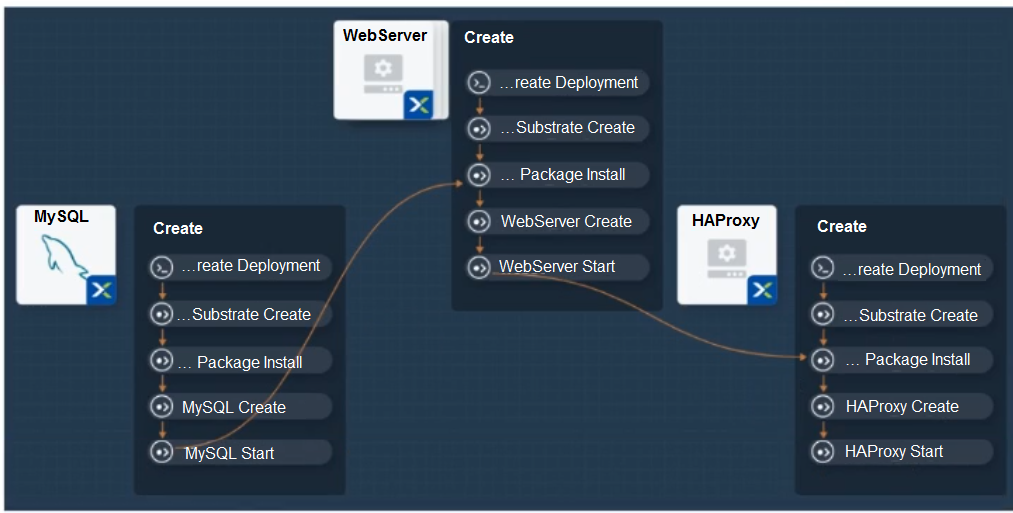Click the Create header in MySQL panel
The width and height of the screenshot is (1013, 513).
[x=178, y=228]
